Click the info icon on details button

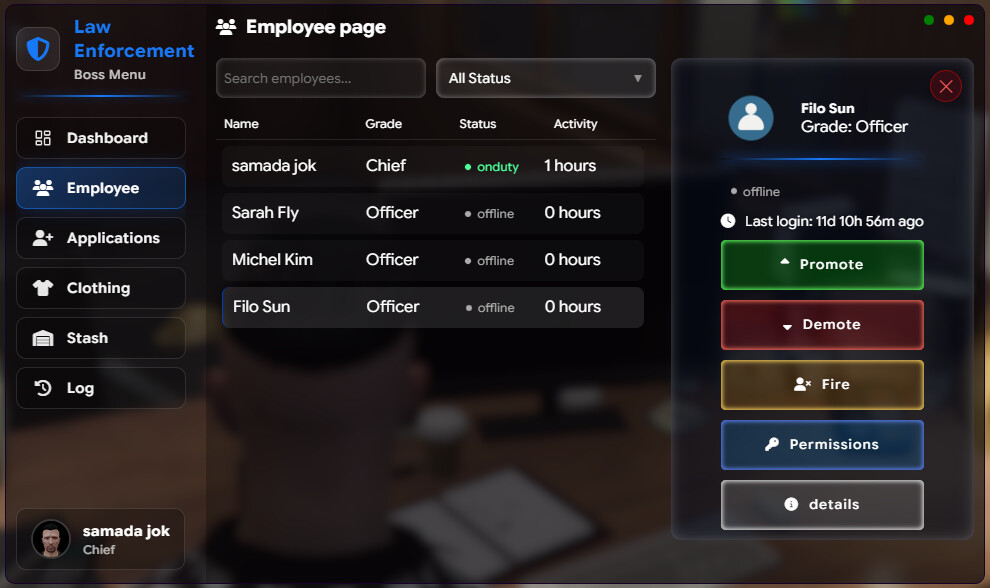(x=791, y=503)
